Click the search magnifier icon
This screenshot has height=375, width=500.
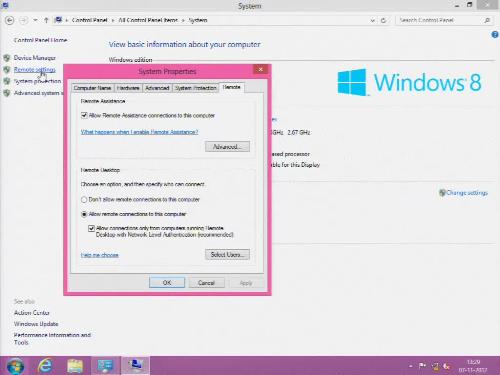tap(487, 20)
